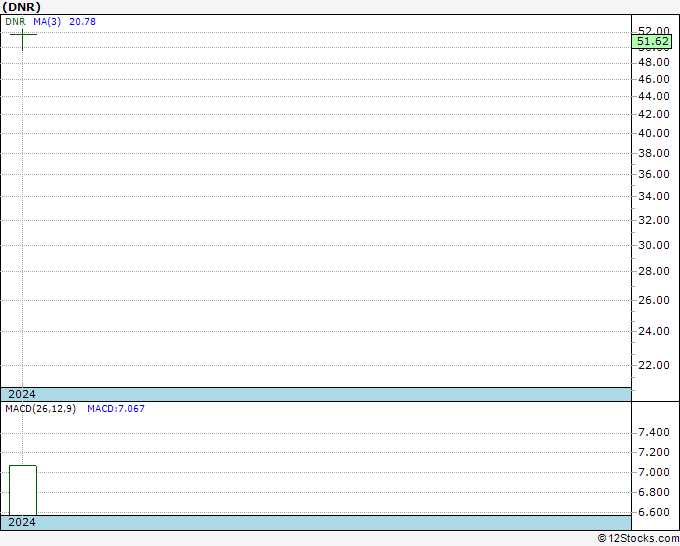Click the 6.600 MACD axis label
680x546 pixels.
tap(654, 512)
